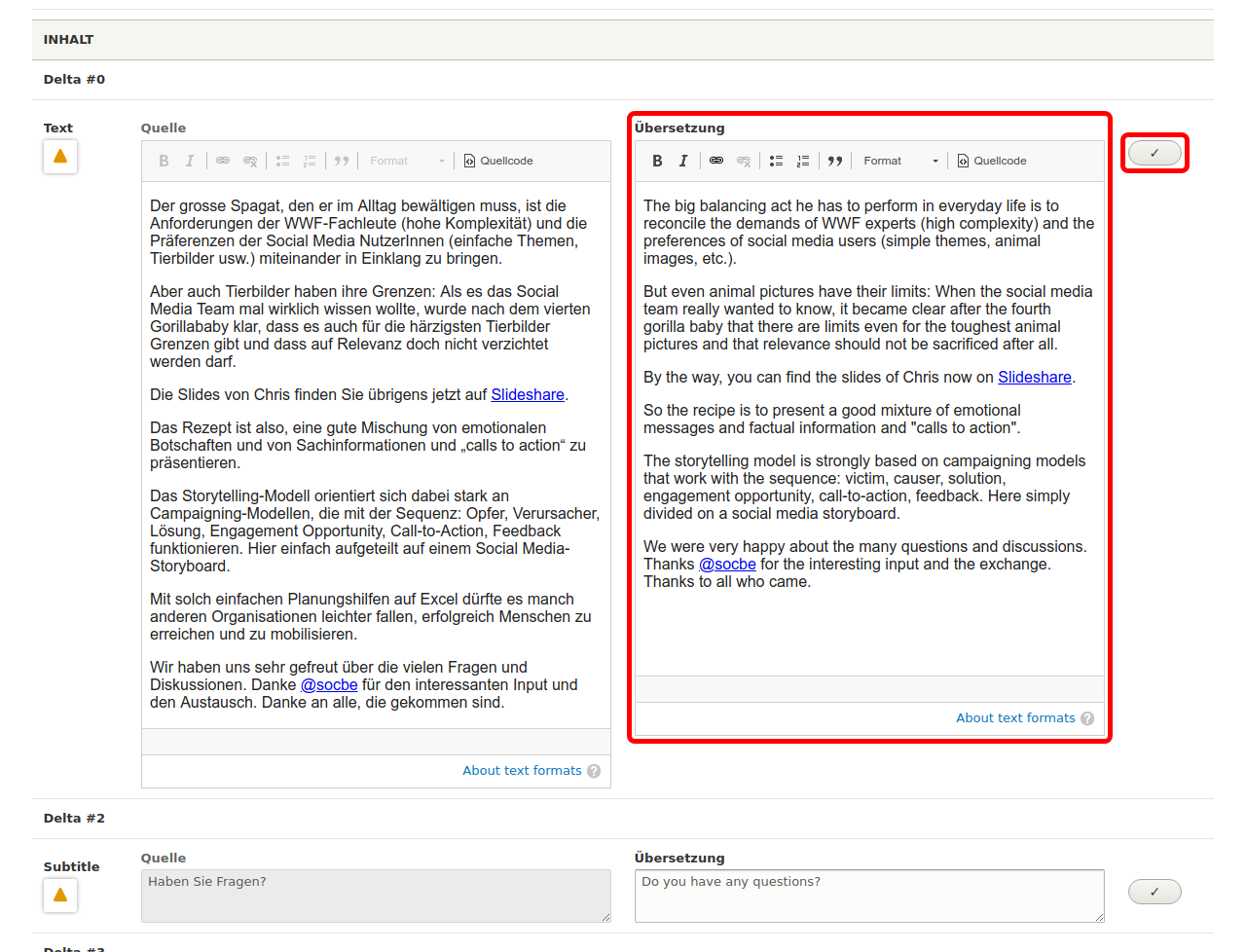This screenshot has width=1246, height=952.
Task: Click unlink icon in the Quelle editor toolbar
Action: coord(250,161)
